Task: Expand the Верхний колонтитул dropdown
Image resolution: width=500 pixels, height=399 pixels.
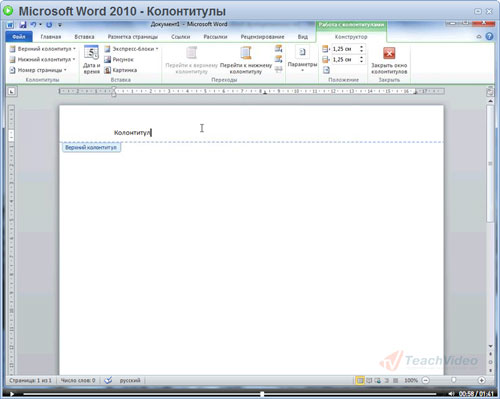Action: pyautogui.click(x=43, y=49)
